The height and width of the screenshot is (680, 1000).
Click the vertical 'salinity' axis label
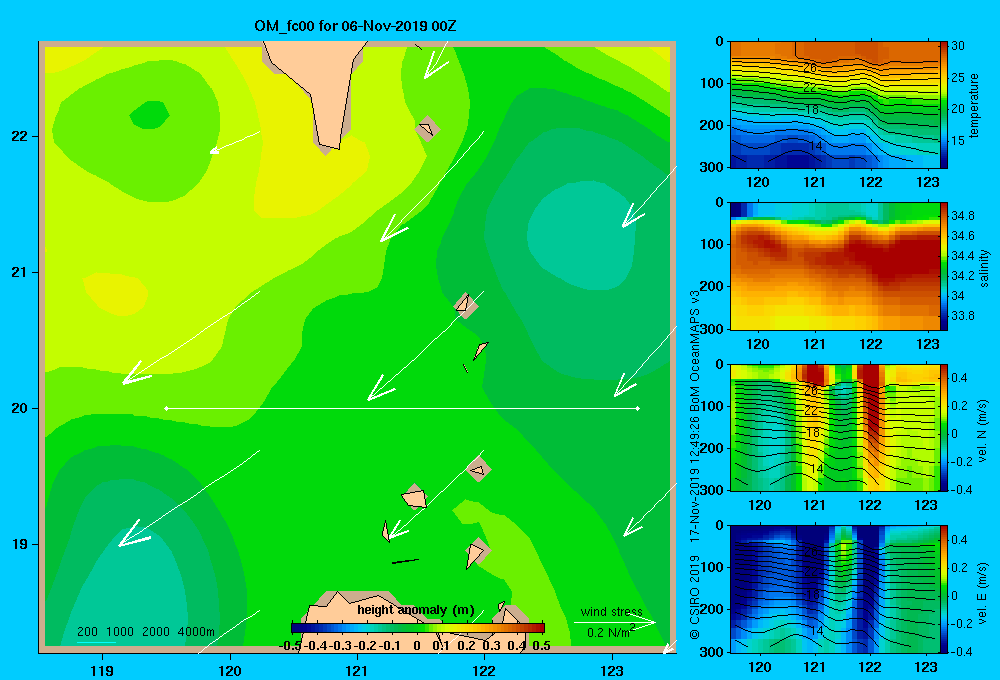[983, 268]
